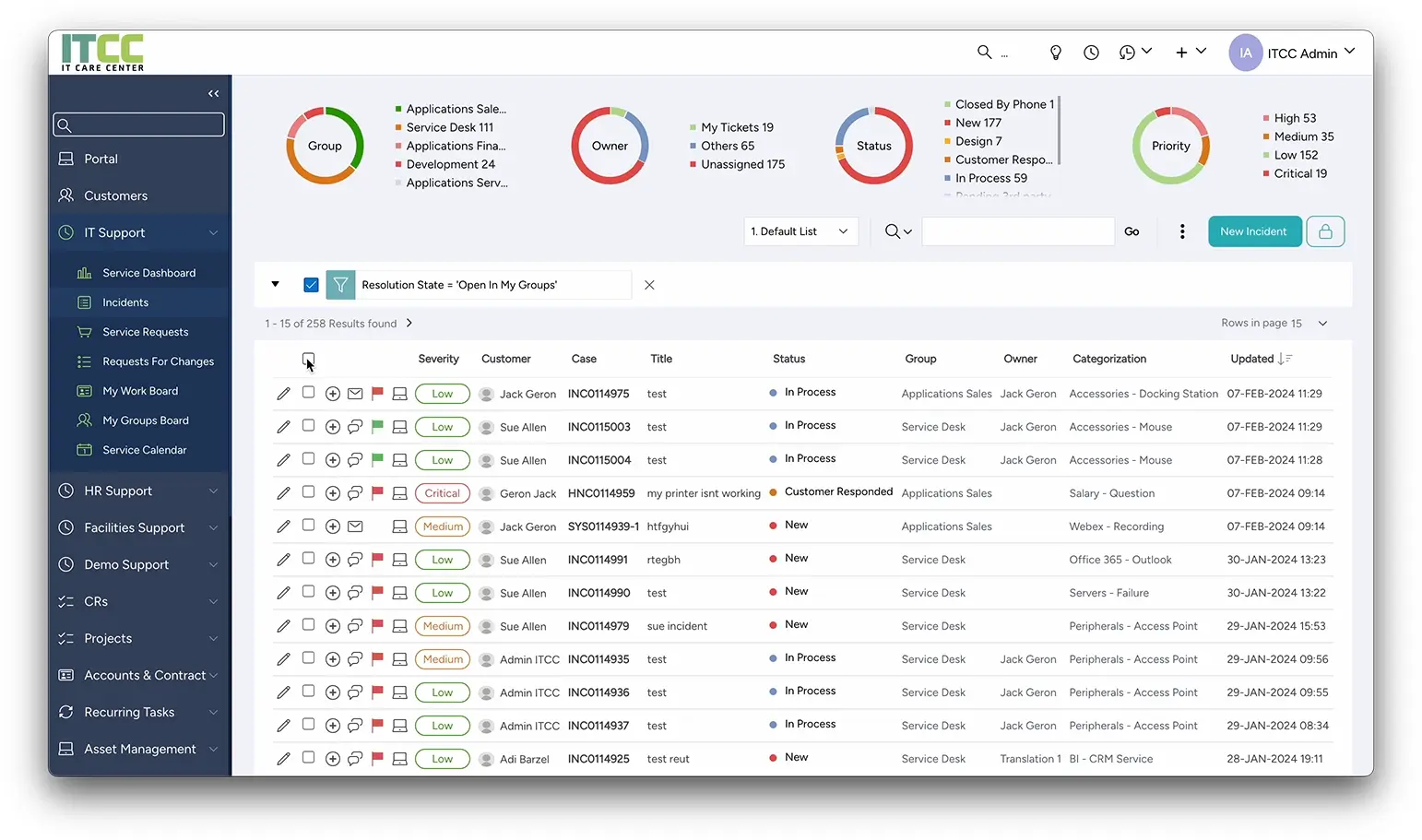Collapse the sidebar with double-chevron icon

[213, 93]
